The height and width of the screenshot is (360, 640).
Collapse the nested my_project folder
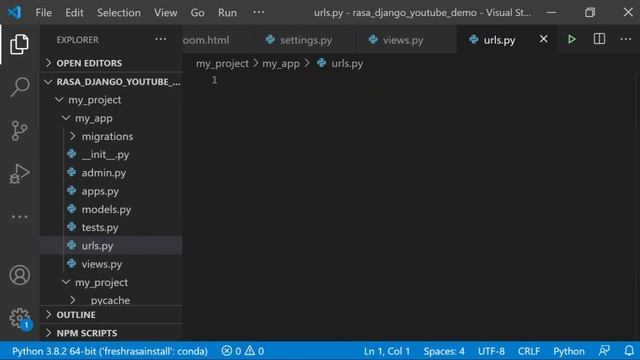coord(111,282)
